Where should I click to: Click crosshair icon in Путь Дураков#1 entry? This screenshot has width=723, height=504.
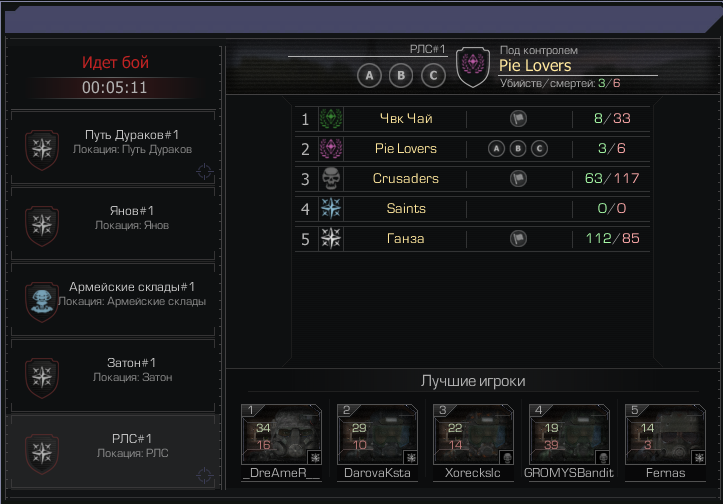(204, 172)
